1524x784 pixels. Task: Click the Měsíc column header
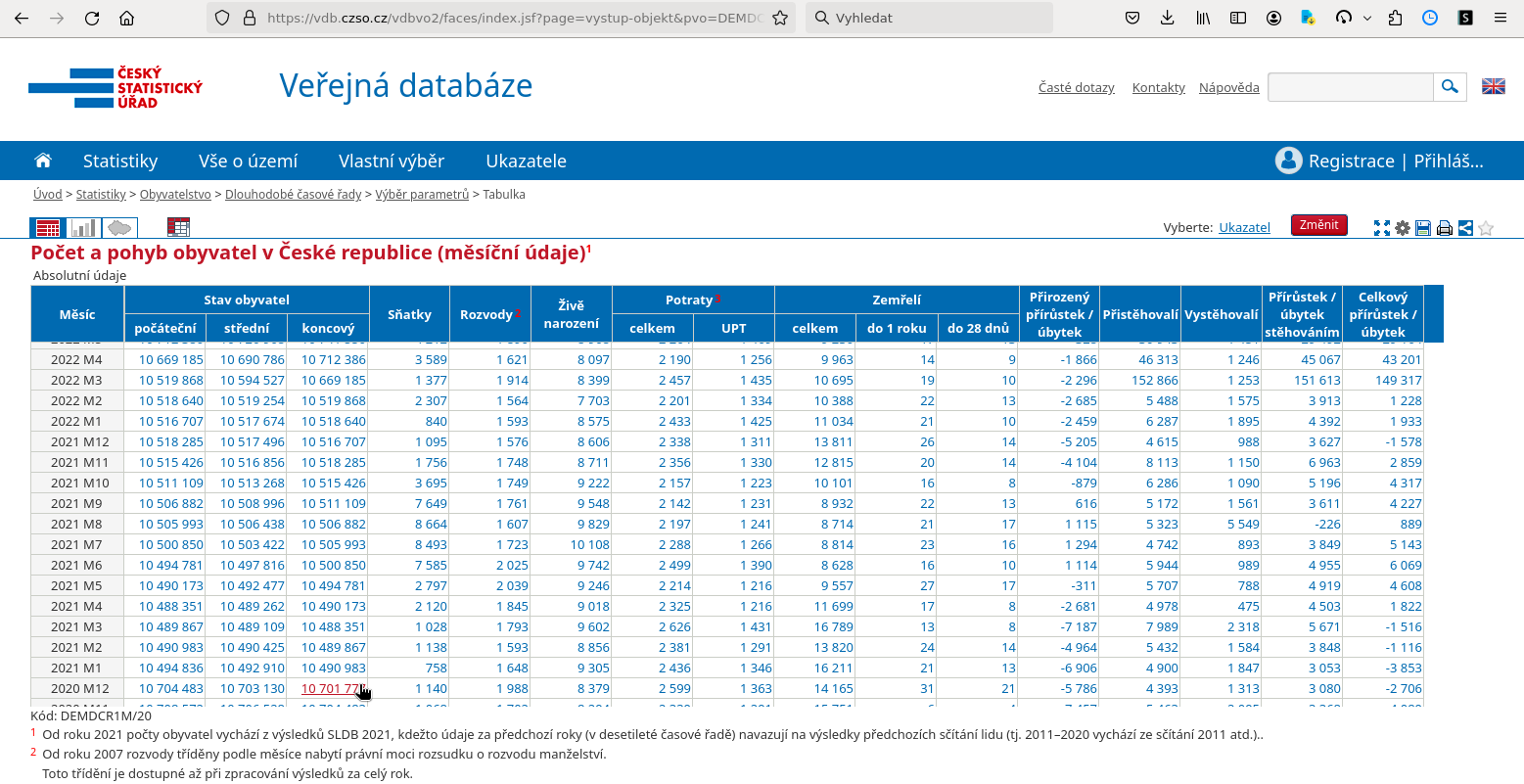(77, 314)
